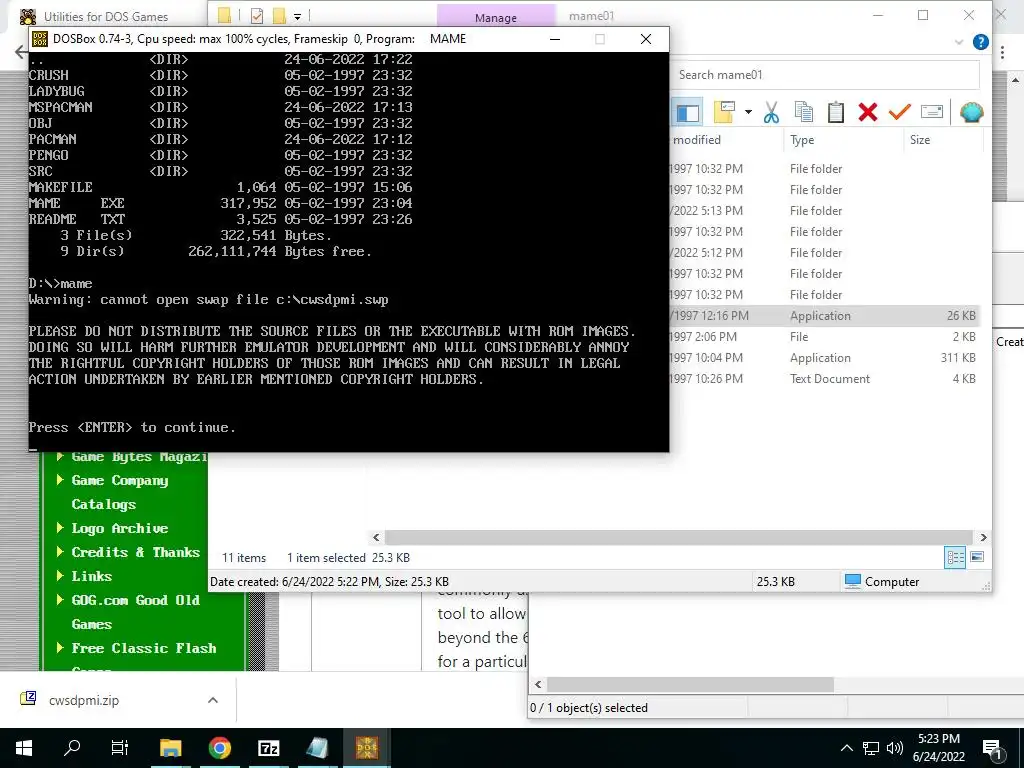1024x768 pixels.
Task: Select the Text Document 4 KB row
Action: [x=825, y=379]
